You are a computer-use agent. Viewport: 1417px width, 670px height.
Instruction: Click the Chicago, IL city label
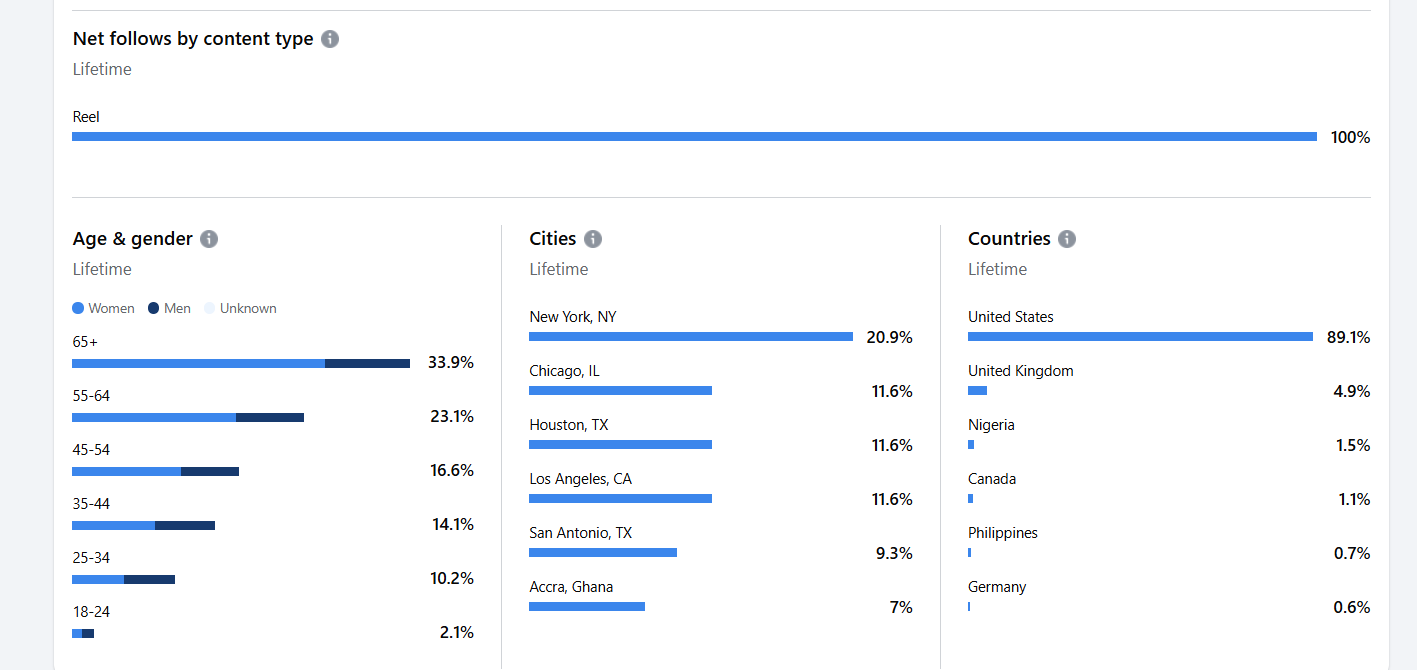click(564, 371)
